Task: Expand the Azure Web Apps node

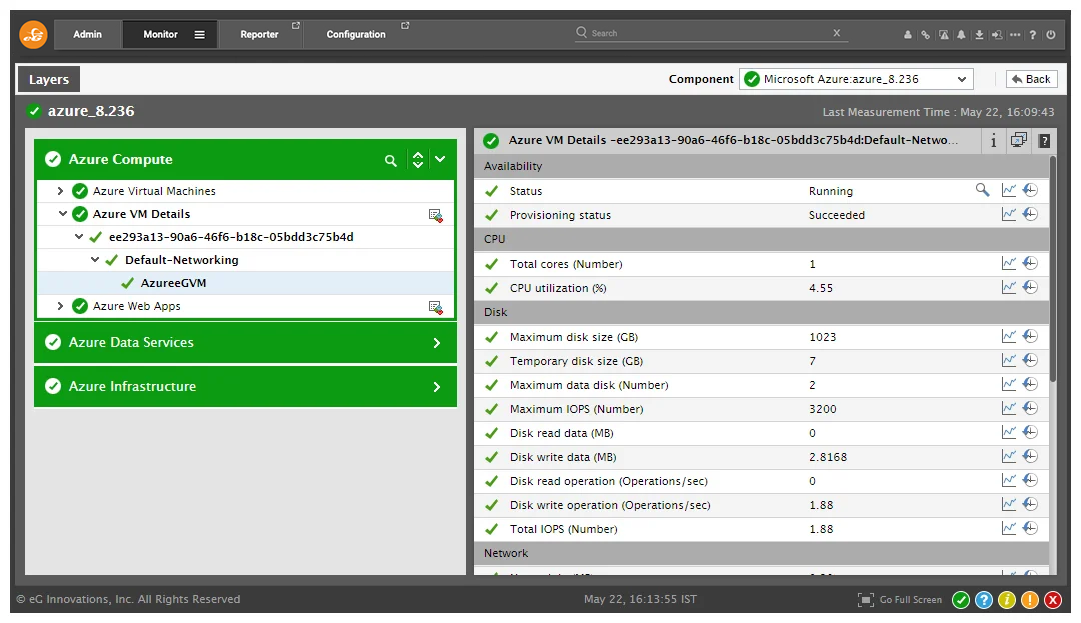Action: pyautogui.click(x=60, y=306)
